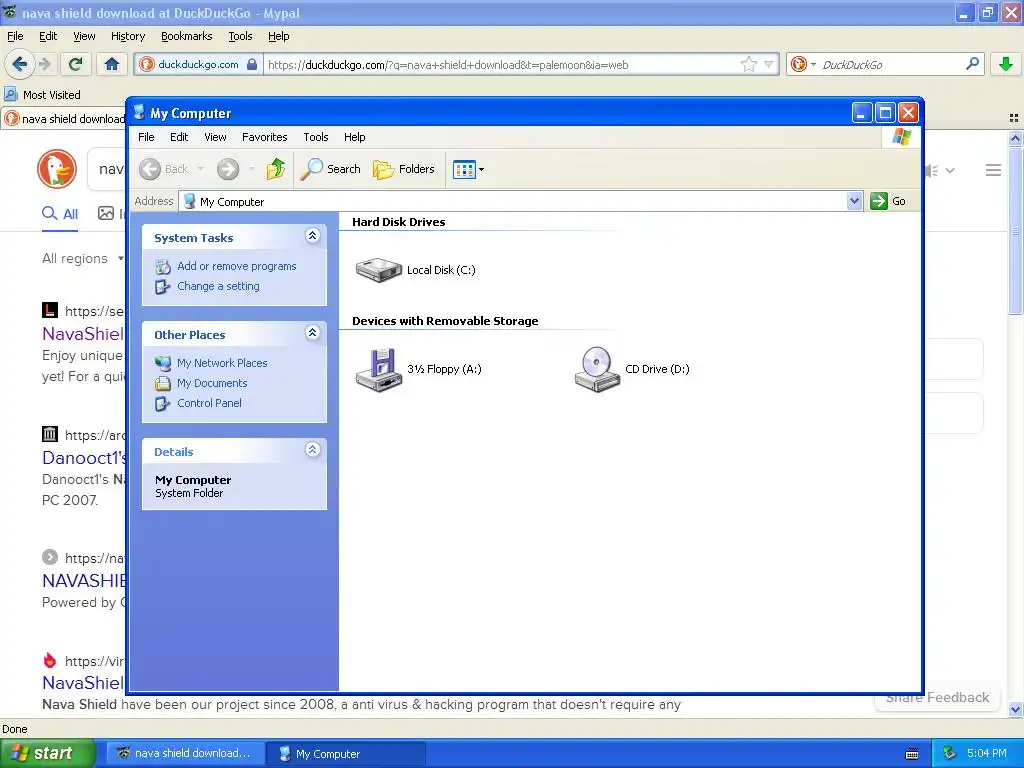Reload the page in Mypal
This screenshot has width=1024, height=768.
[75, 64]
